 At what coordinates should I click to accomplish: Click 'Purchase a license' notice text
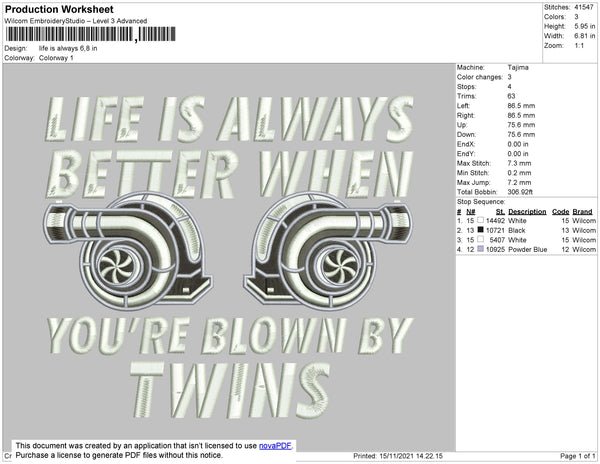[x=45, y=455]
